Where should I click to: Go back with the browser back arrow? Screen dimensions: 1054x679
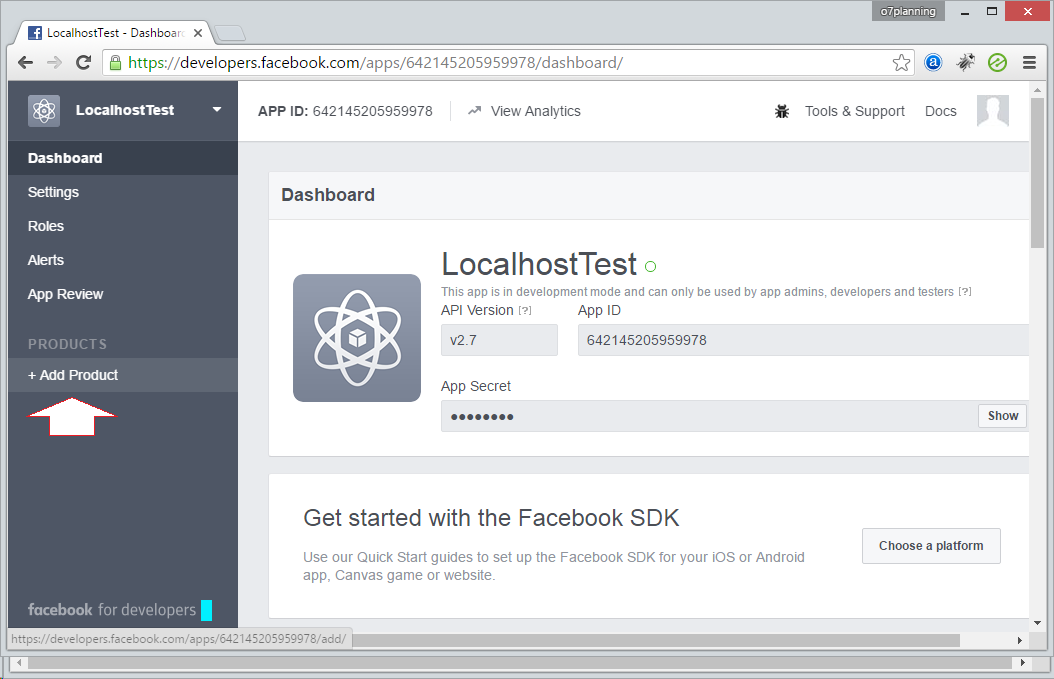pyautogui.click(x=26, y=63)
